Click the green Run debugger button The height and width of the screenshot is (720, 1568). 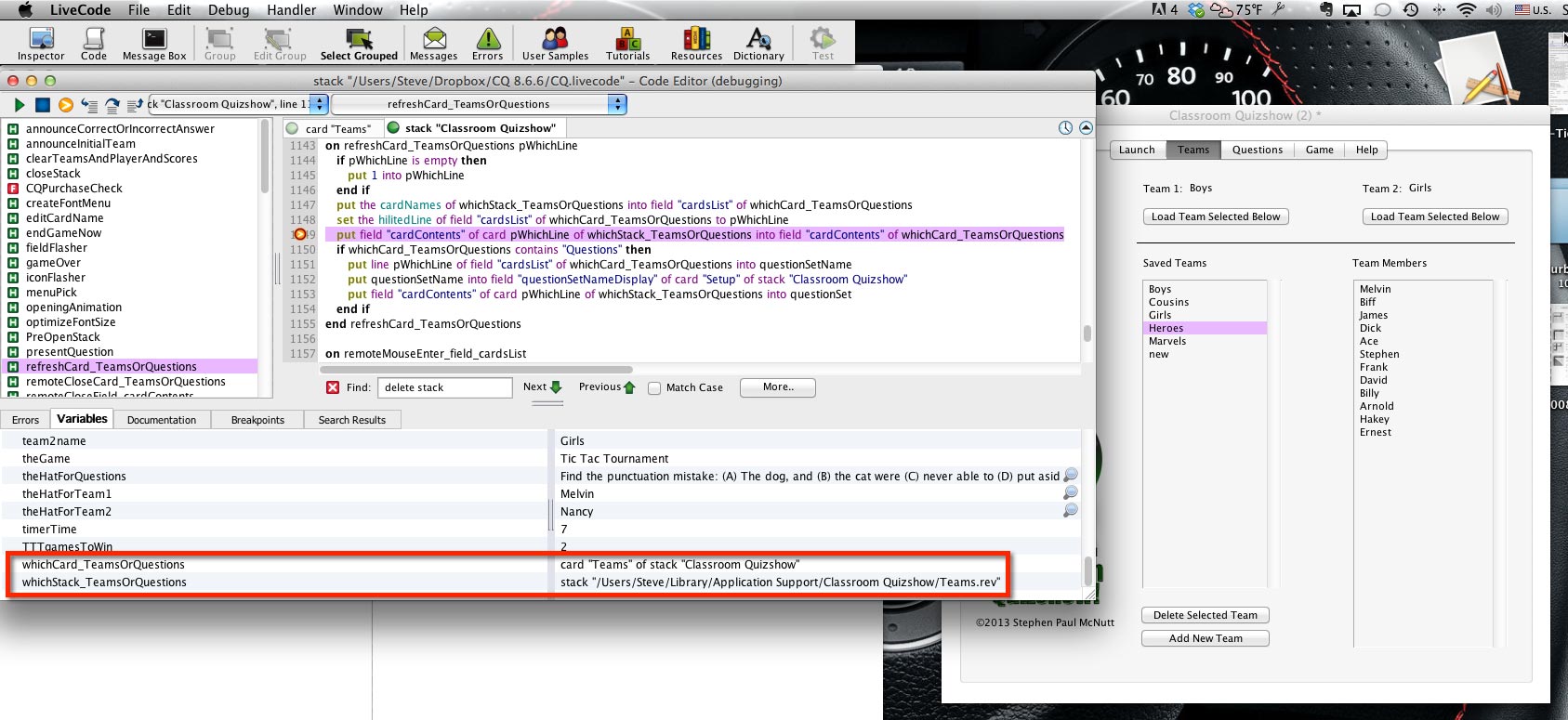(19, 105)
